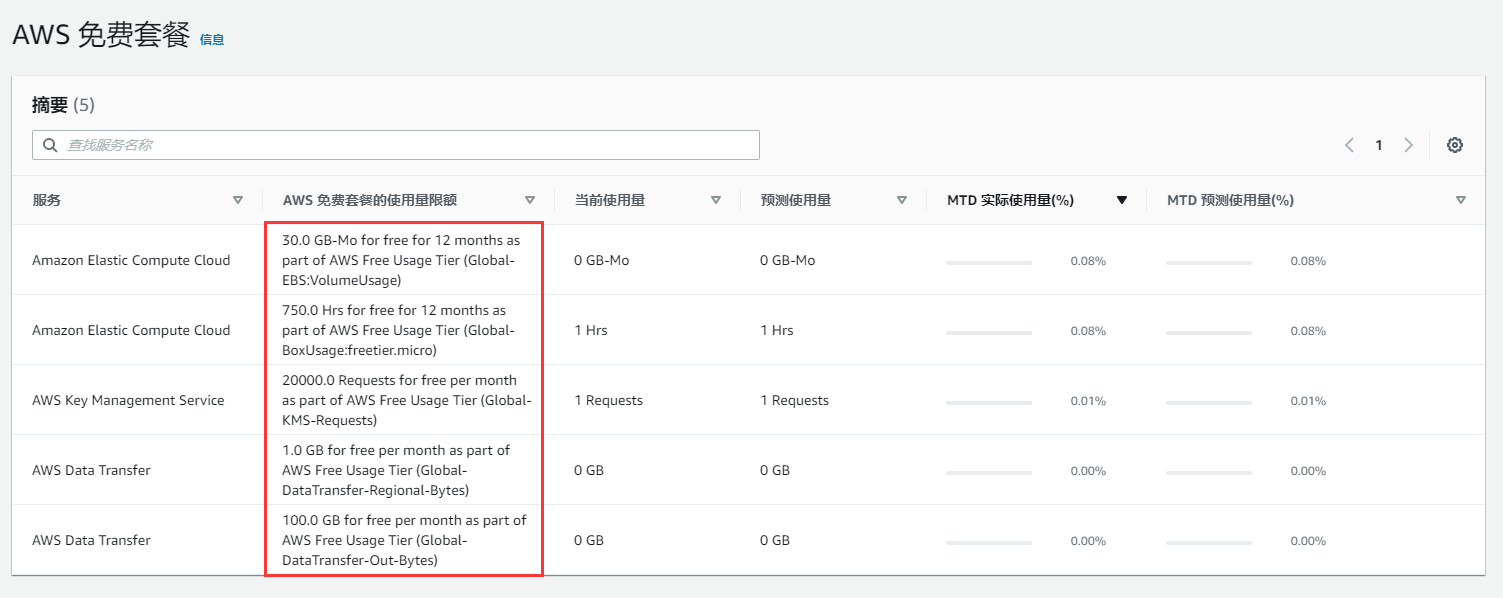Click the search service name field
The width and height of the screenshot is (1503, 598).
(x=396, y=145)
